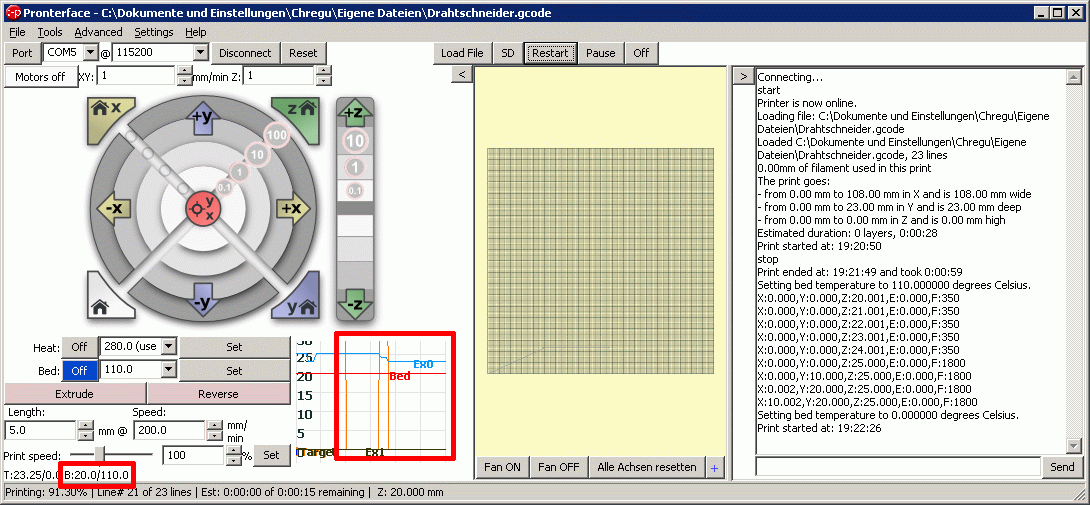Open the bed temperature 110.0 dropdown

(169, 370)
